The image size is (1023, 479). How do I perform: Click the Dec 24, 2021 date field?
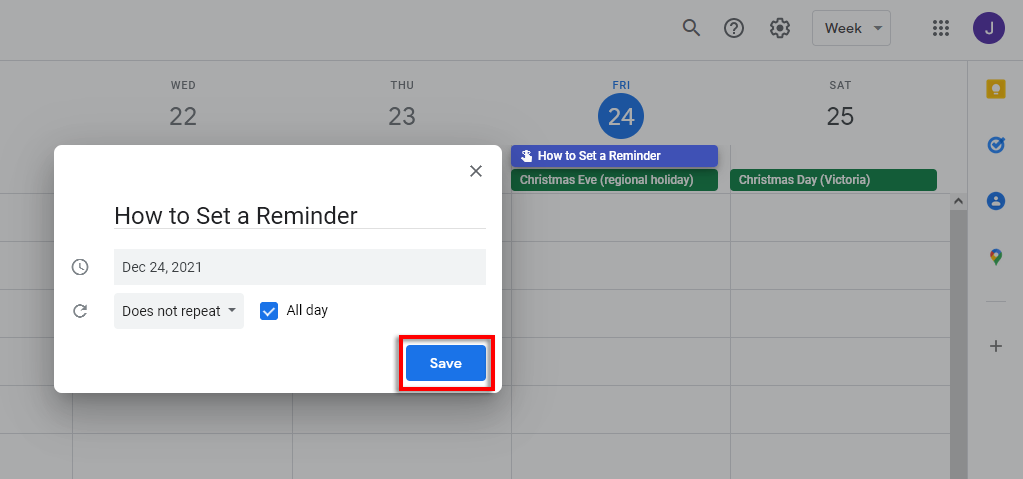pyautogui.click(x=299, y=267)
